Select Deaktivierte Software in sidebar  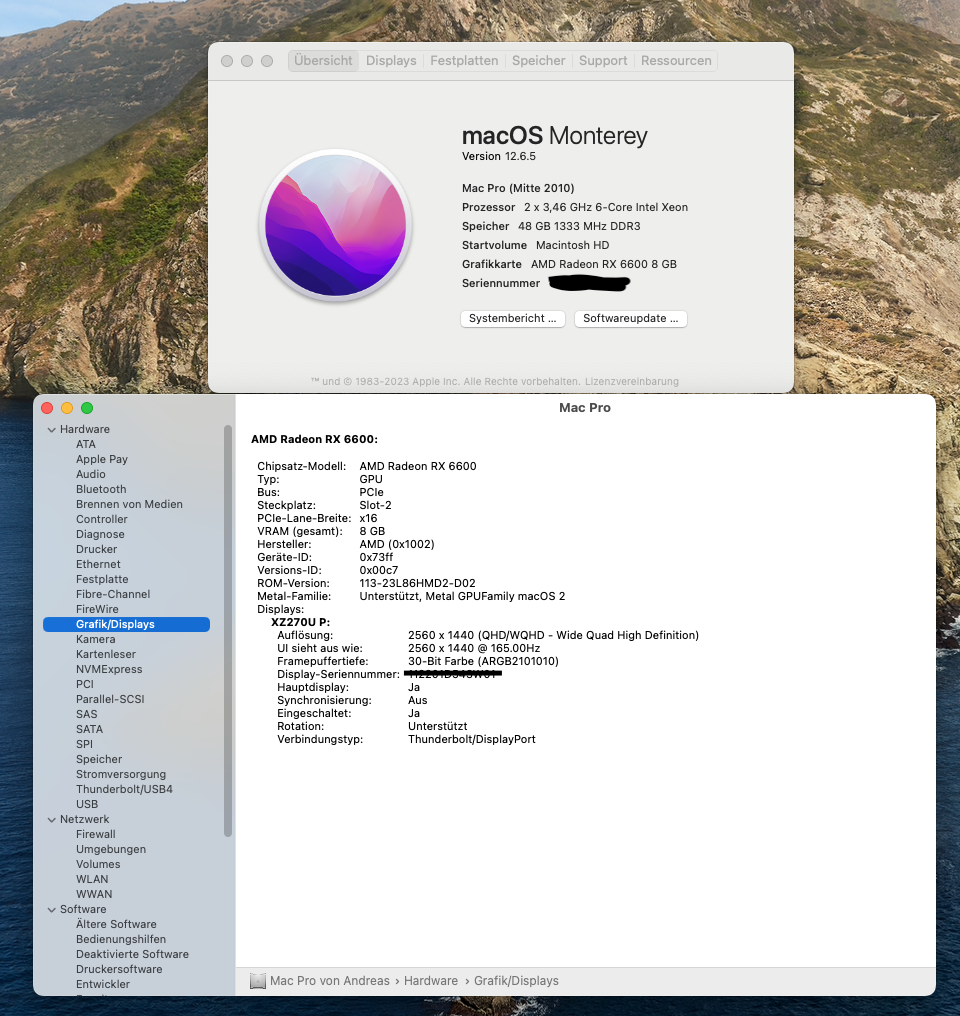pos(132,954)
